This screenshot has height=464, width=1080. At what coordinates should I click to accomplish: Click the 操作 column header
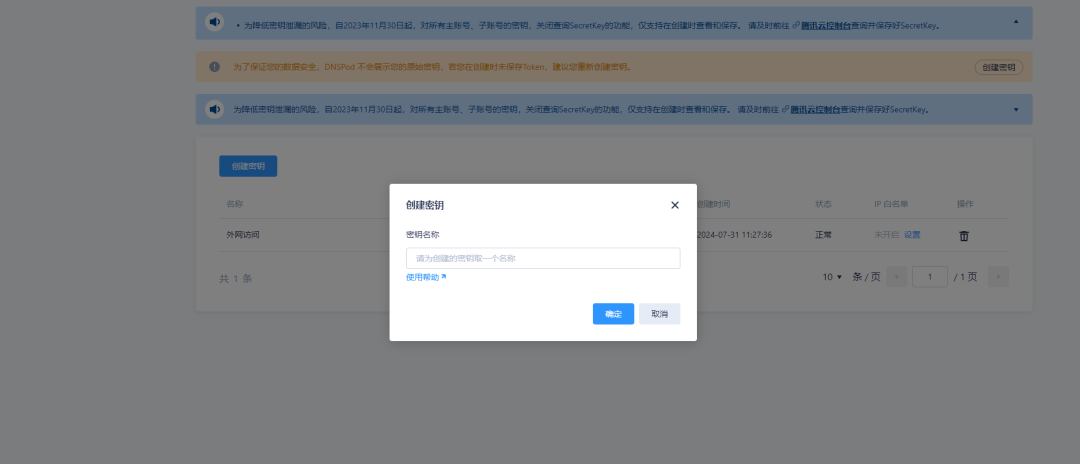point(965,204)
